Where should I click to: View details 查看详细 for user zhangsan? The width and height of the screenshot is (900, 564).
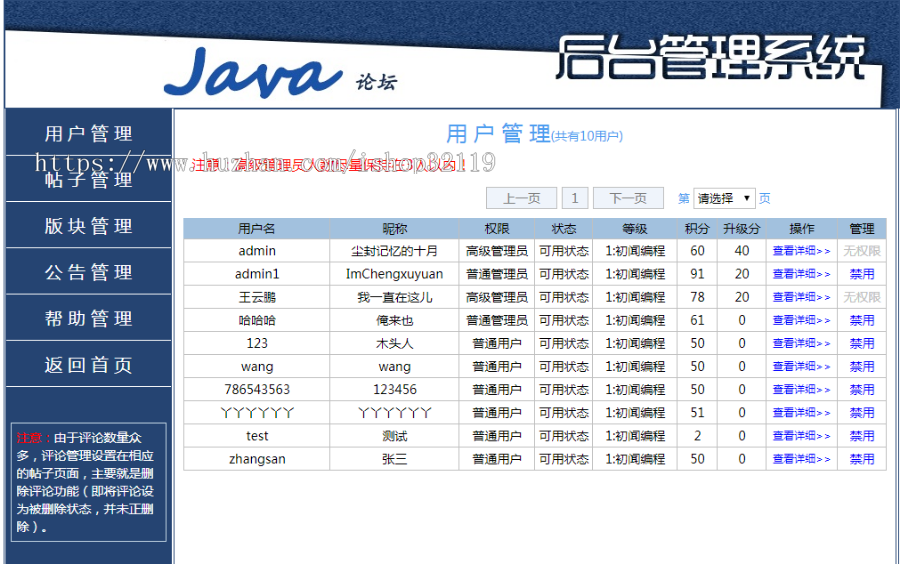tap(801, 459)
